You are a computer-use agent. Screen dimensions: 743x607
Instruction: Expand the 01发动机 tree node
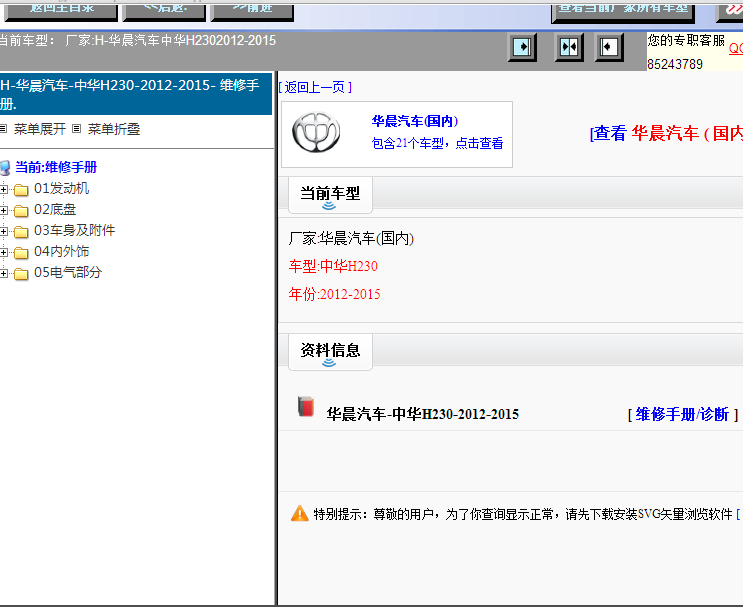pos(3,190)
